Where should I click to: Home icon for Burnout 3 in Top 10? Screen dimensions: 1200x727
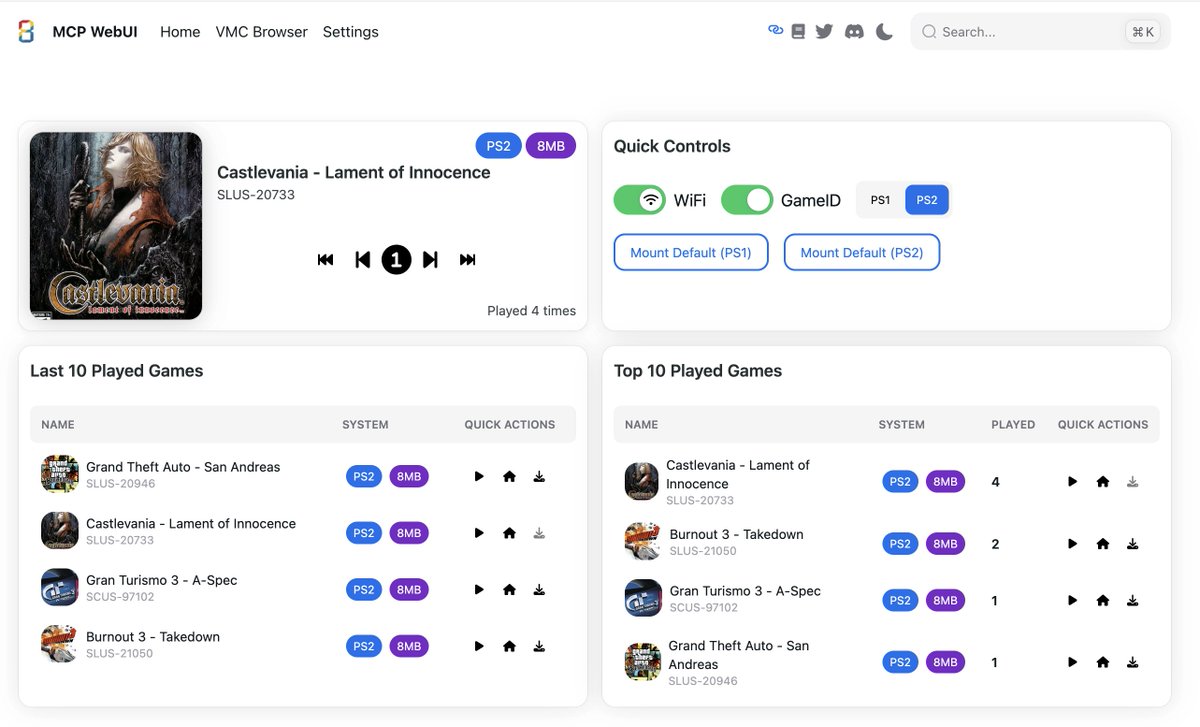click(x=1103, y=544)
